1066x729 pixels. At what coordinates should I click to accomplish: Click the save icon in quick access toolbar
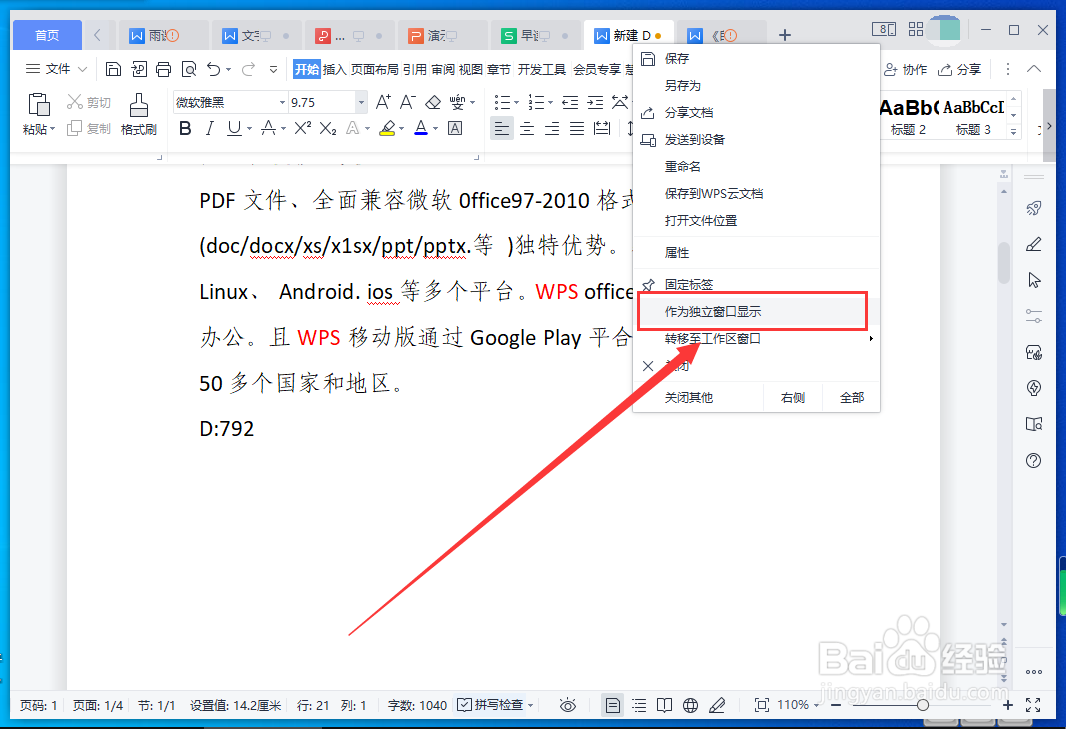click(x=114, y=69)
